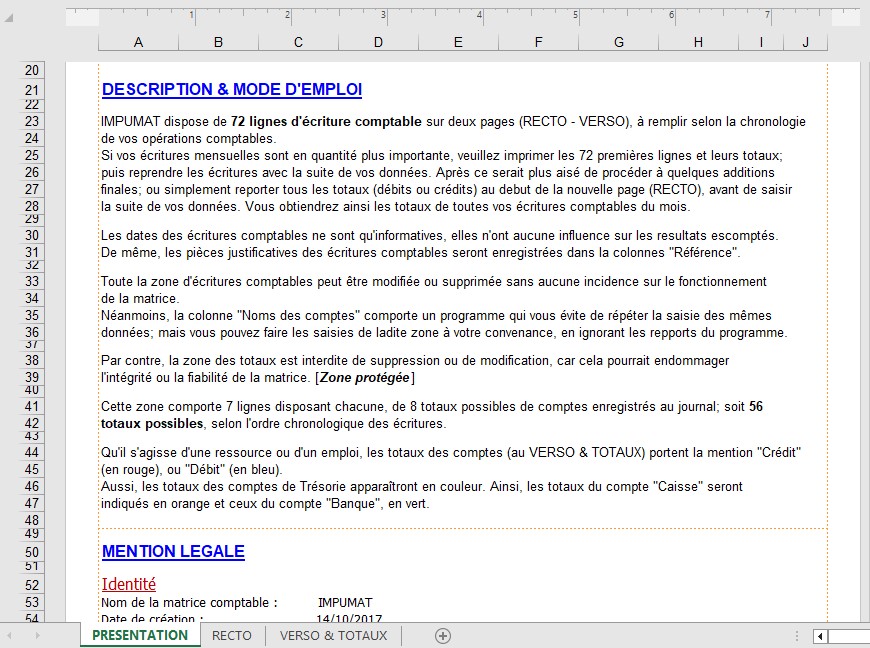This screenshot has width=870, height=648.
Task: Click the tab bar split handle dots
Action: pyautogui.click(x=797, y=636)
